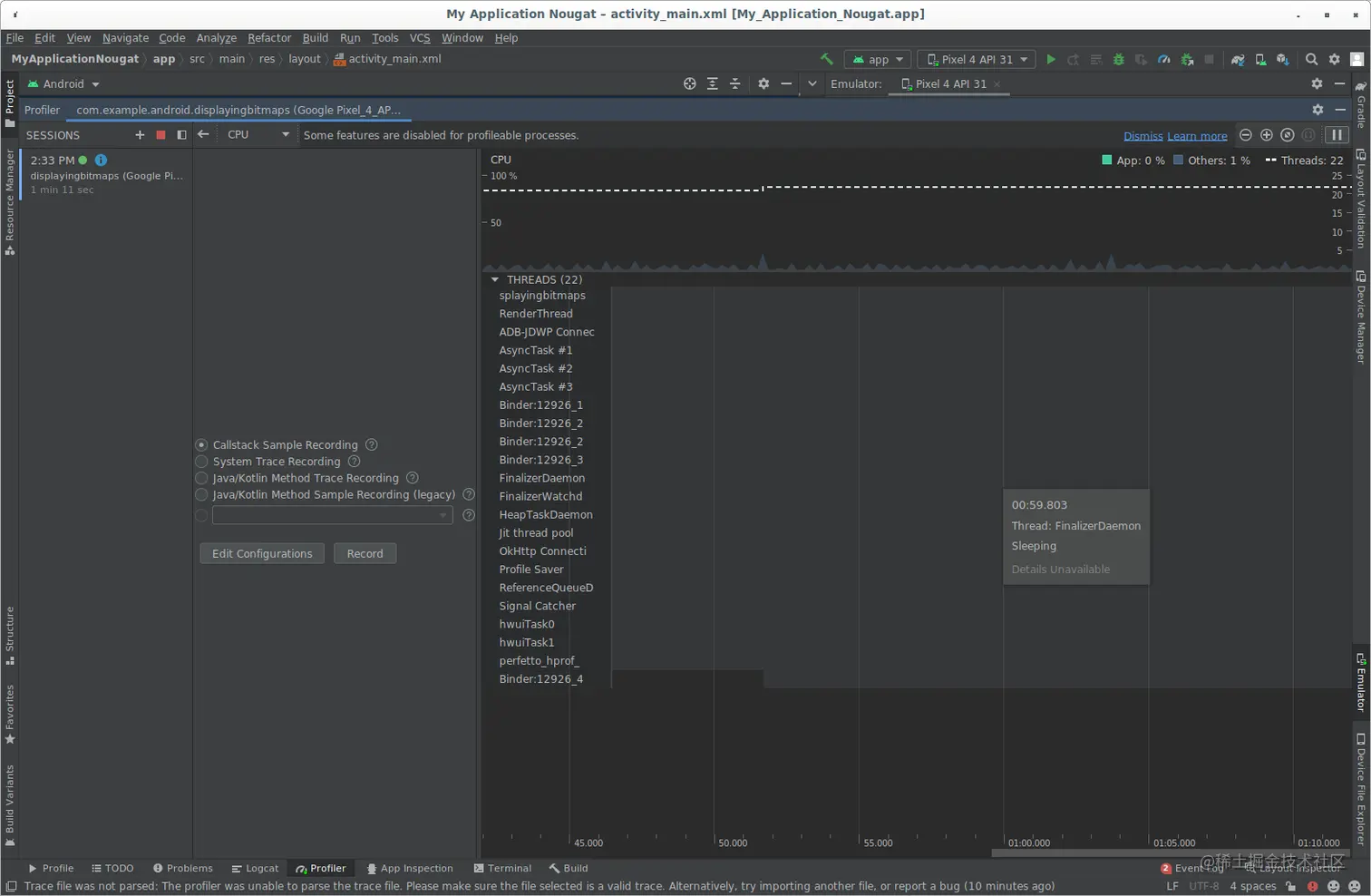Open the Analyze menu
Screen dimensions: 1371x896
point(217,38)
